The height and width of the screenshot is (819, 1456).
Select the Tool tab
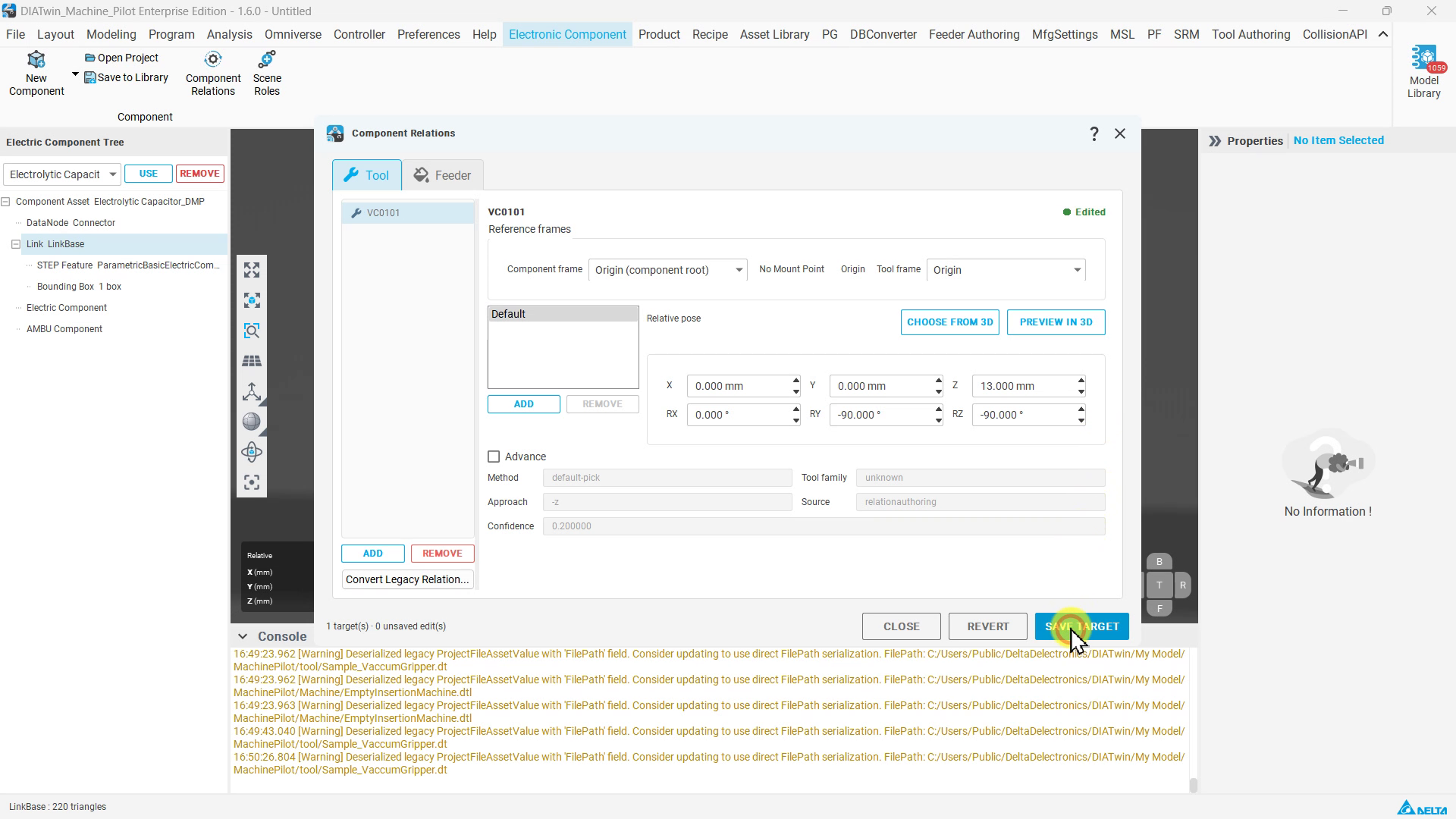(x=367, y=175)
